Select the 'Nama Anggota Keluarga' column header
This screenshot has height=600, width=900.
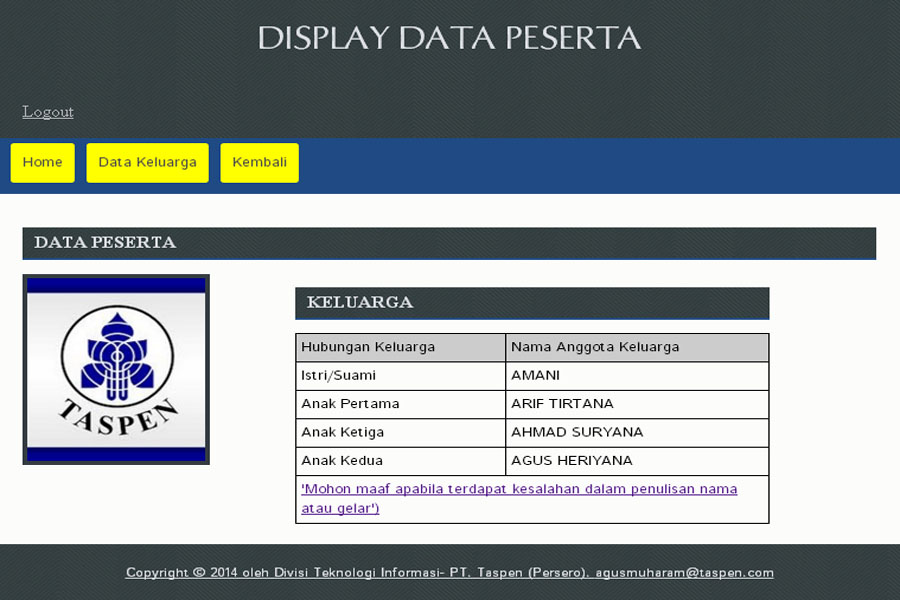(637, 347)
